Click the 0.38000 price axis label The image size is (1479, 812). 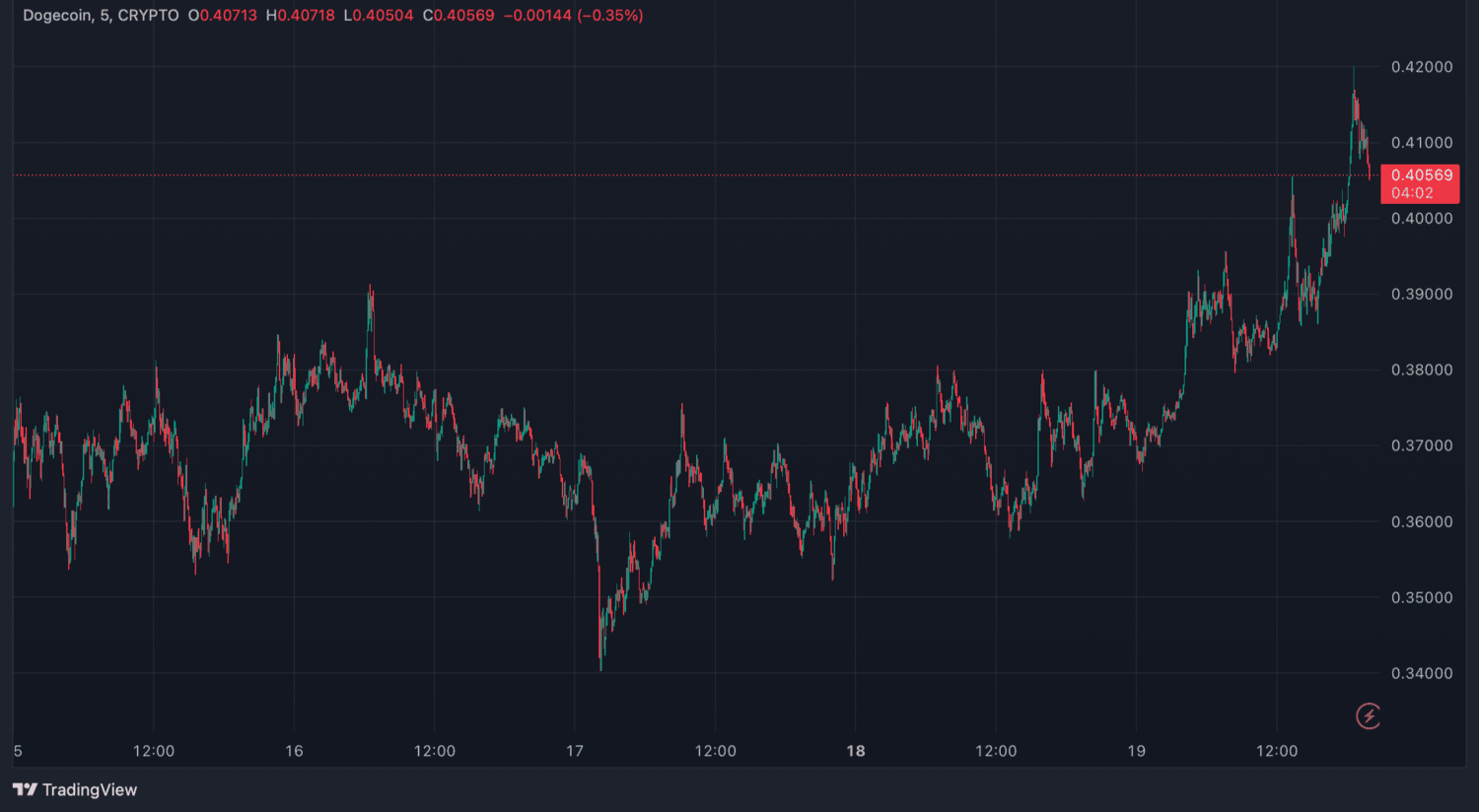pos(1421,371)
